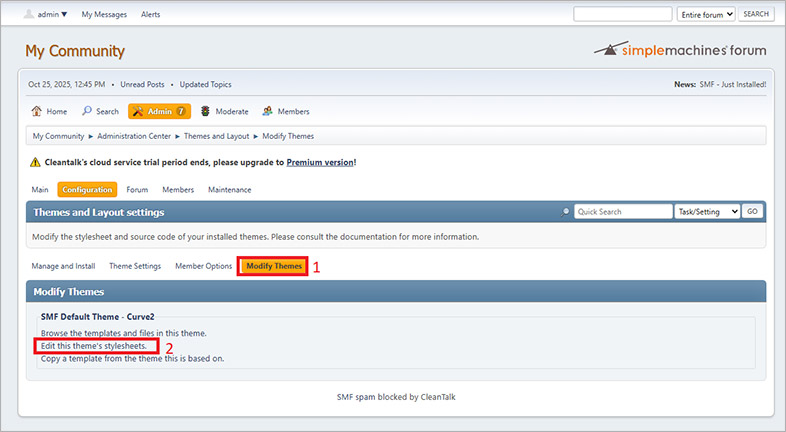
Task: Follow the Premium version link
Action: pos(320,162)
